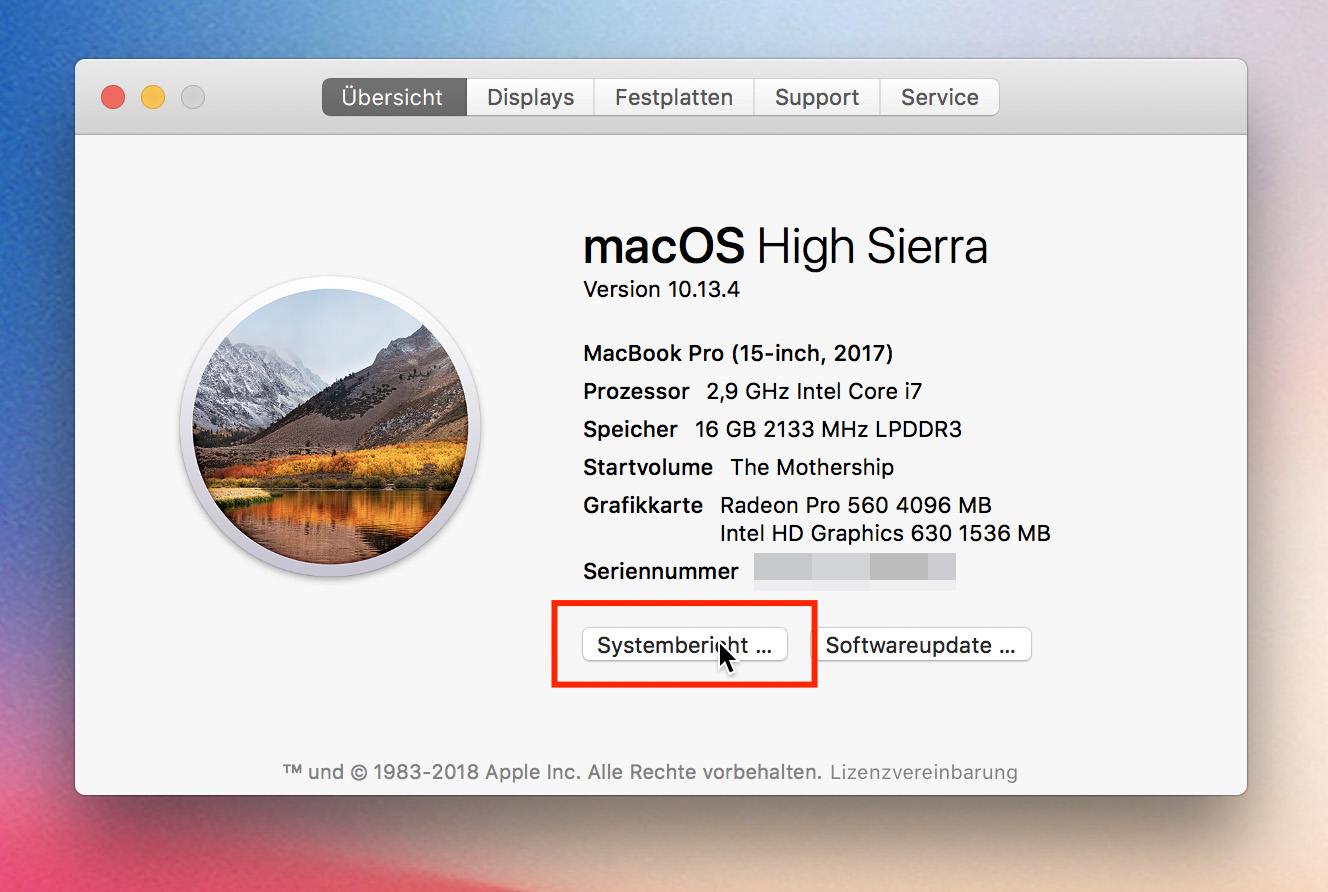Viewport: 1328px width, 892px height.
Task: Minimize window with yellow button
Action: tap(153, 97)
